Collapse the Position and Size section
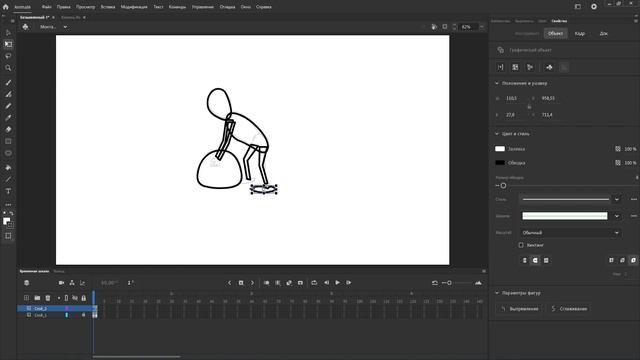640x360 pixels. coord(497,83)
